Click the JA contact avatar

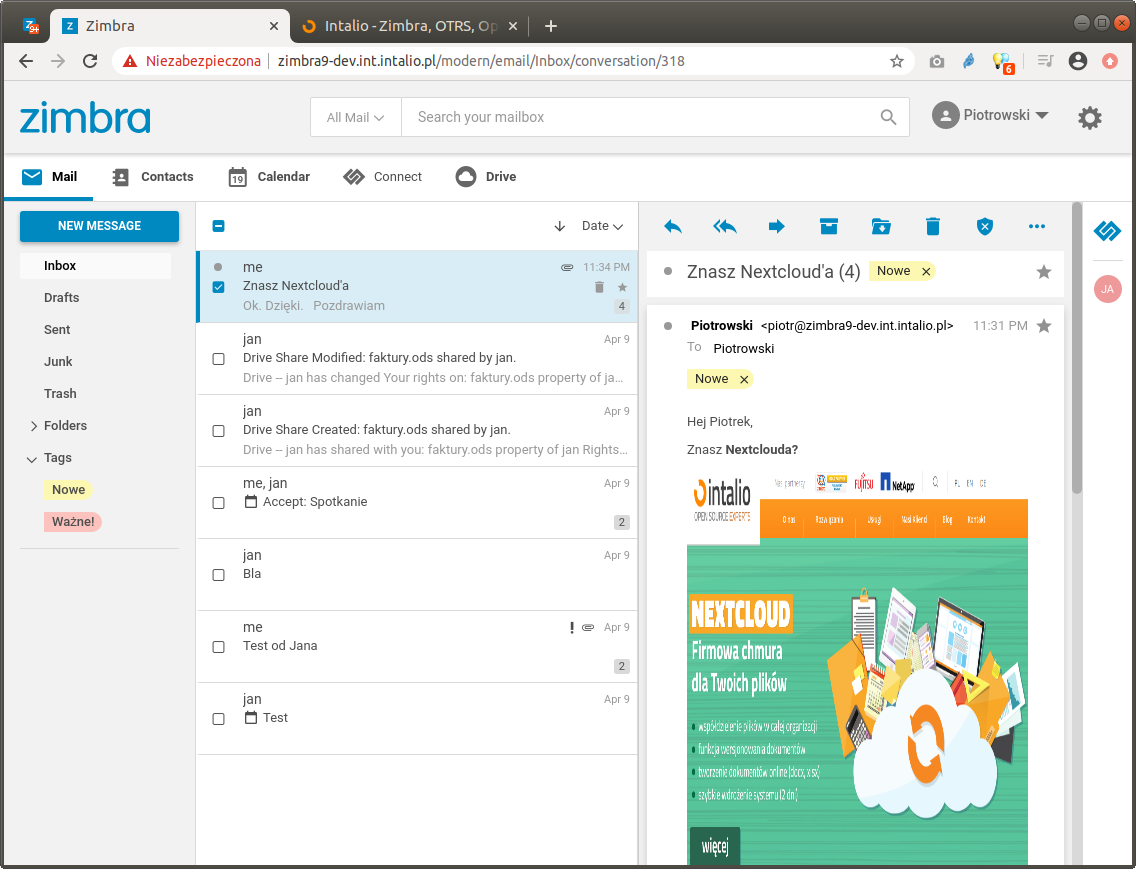(x=1107, y=289)
